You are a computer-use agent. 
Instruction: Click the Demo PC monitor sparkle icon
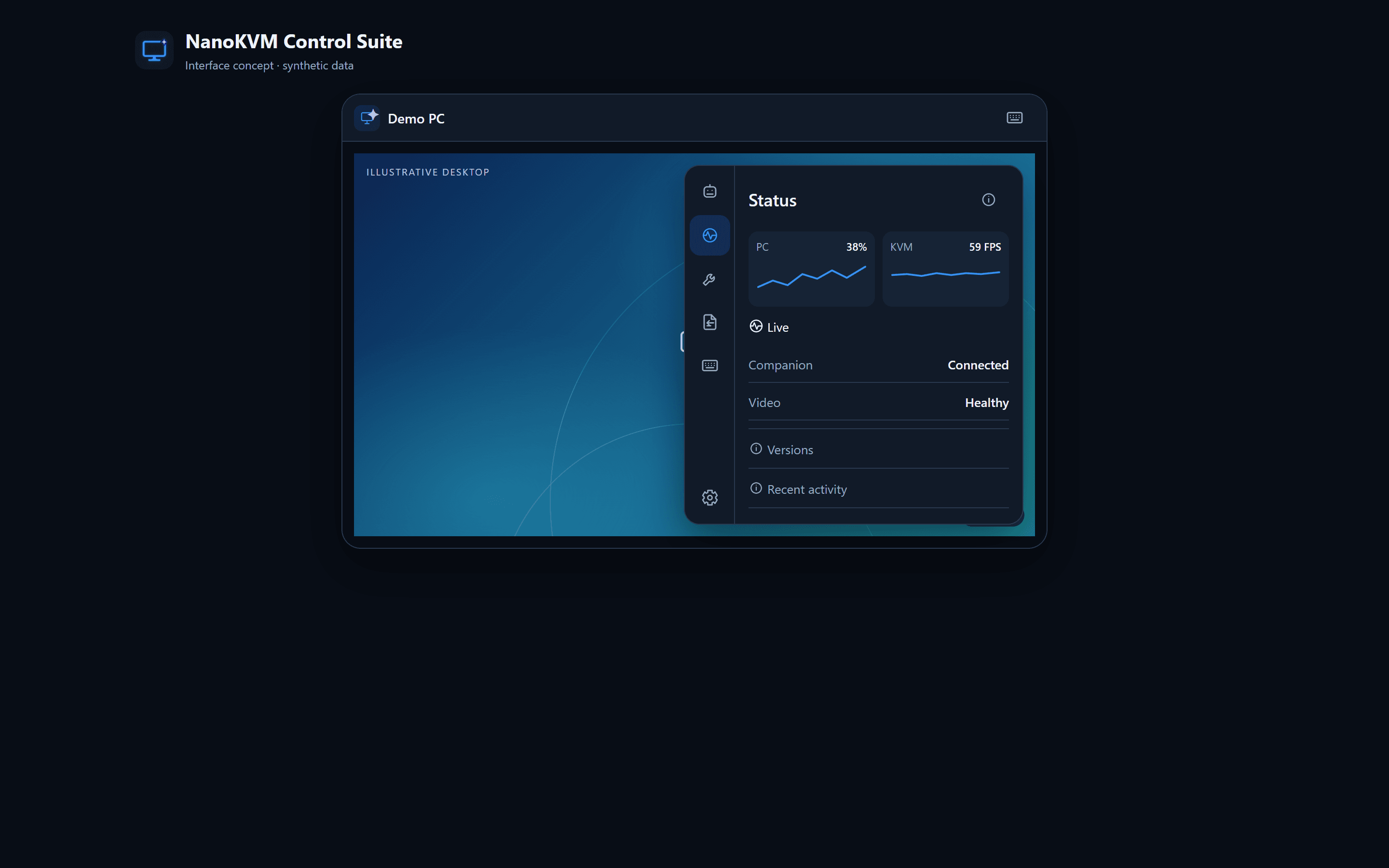(367, 118)
